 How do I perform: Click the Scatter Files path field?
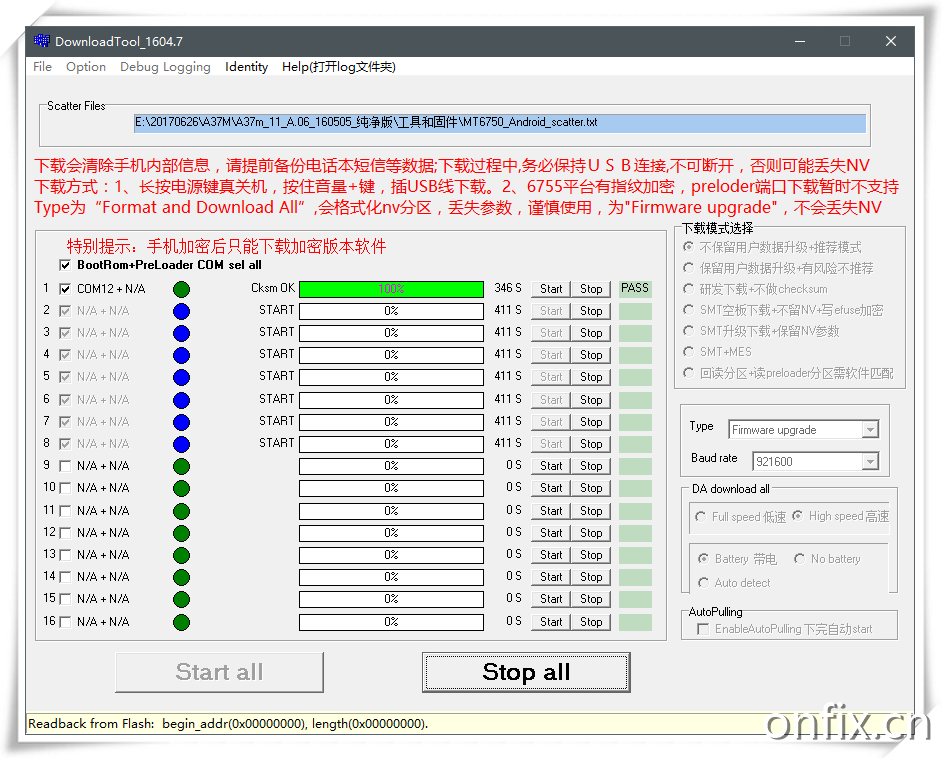pyautogui.click(x=500, y=123)
